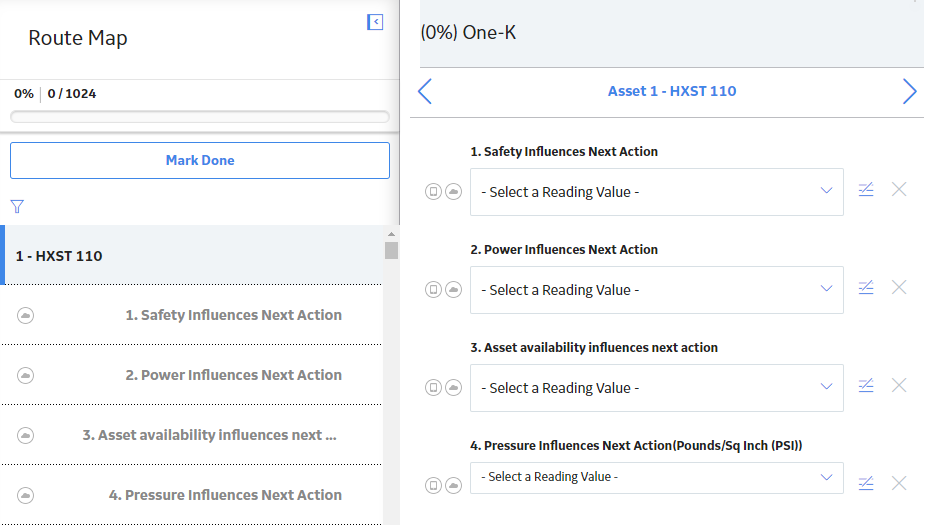
Task: Click the Mark Done button
Action: (200, 160)
